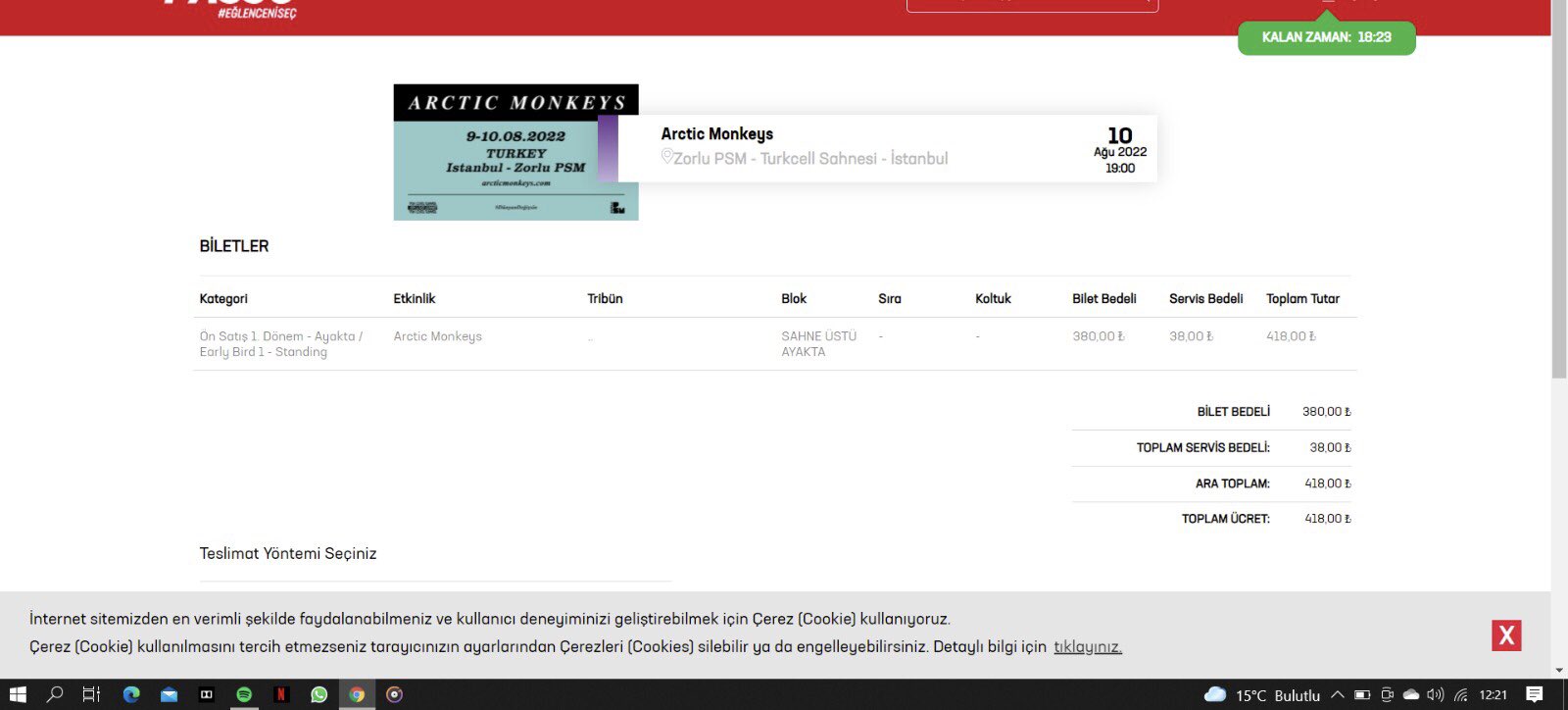Open the weather widget showing 15°C Bulutlu
Viewport: 1568px width, 710px height.
(x=1262, y=694)
